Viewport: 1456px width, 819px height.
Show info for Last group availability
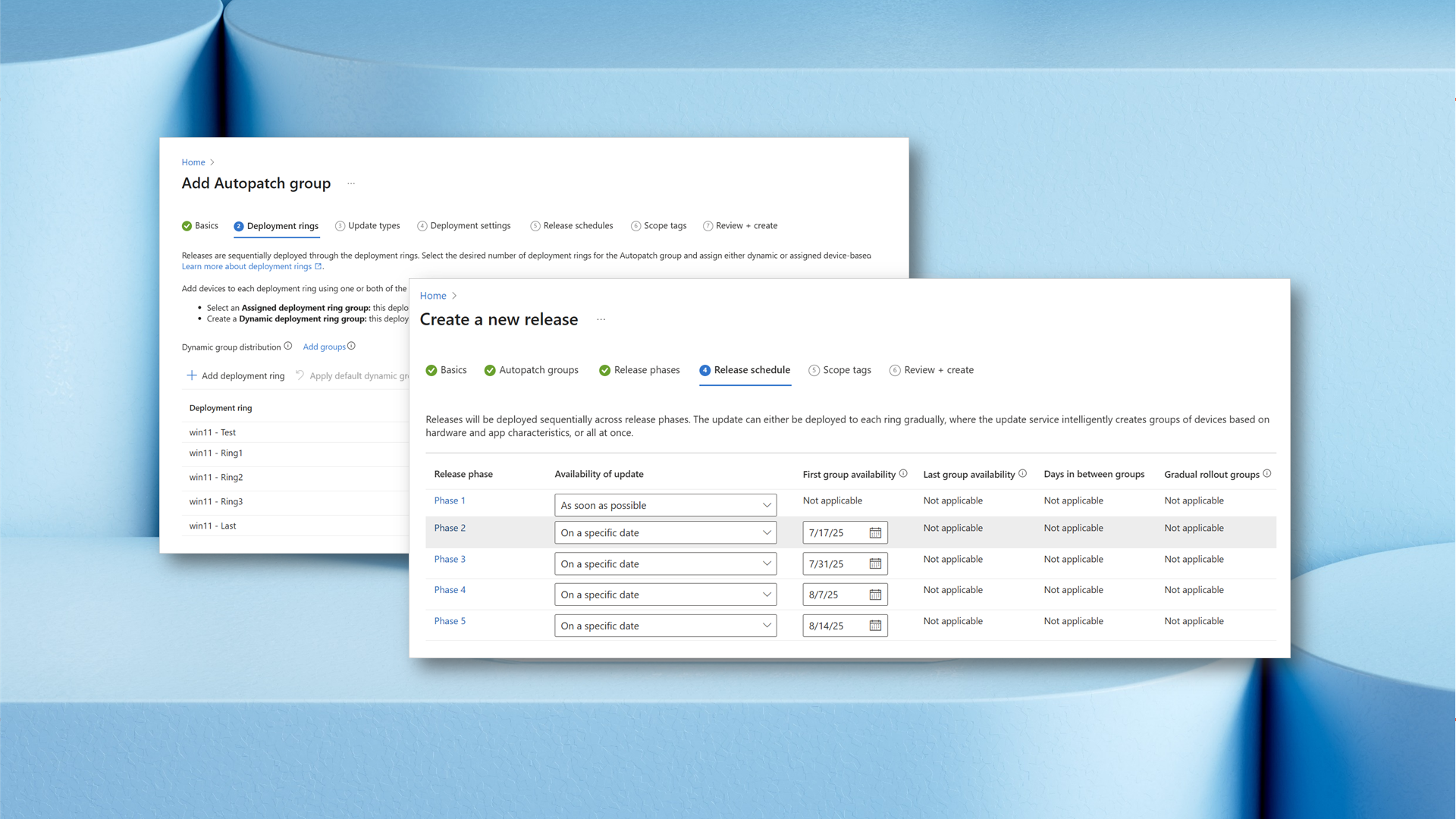coord(1023,474)
